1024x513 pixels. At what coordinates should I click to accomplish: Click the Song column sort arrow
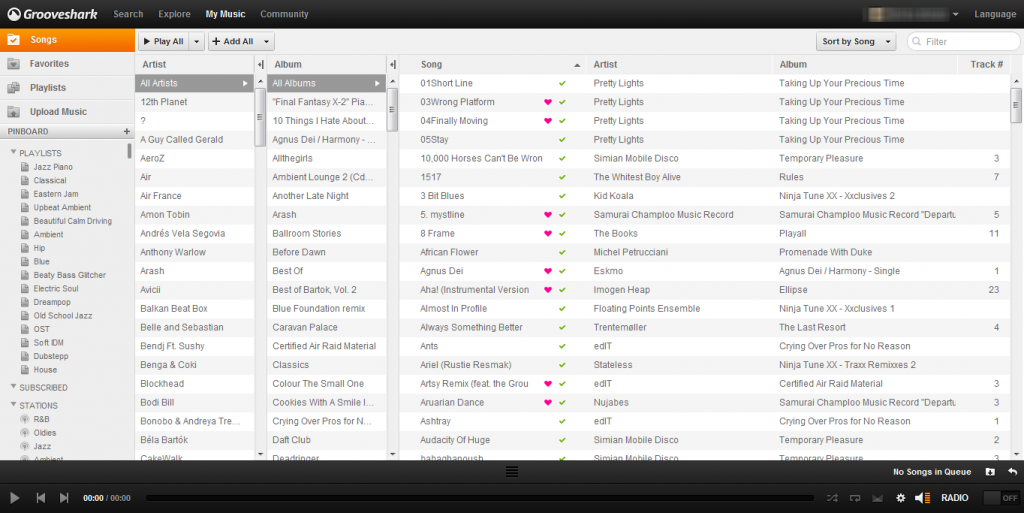tap(577, 65)
